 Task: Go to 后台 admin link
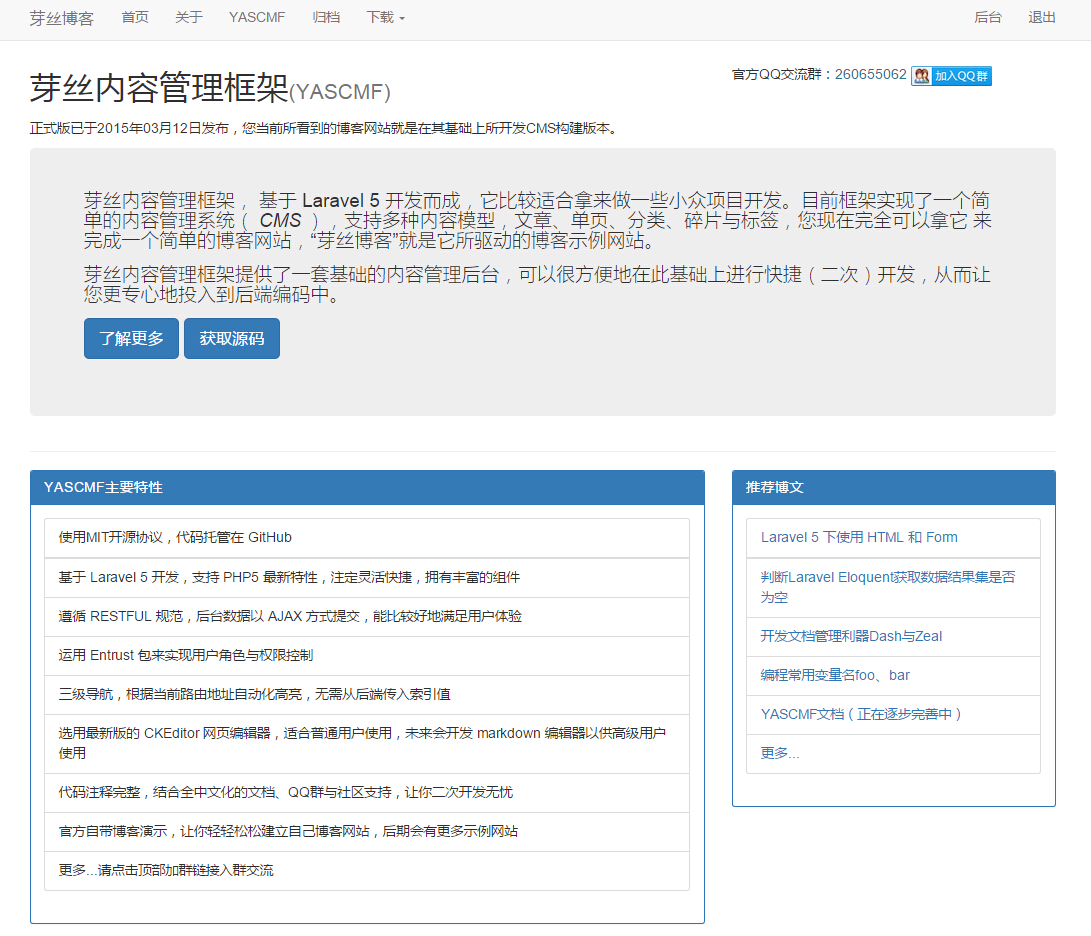click(x=988, y=17)
